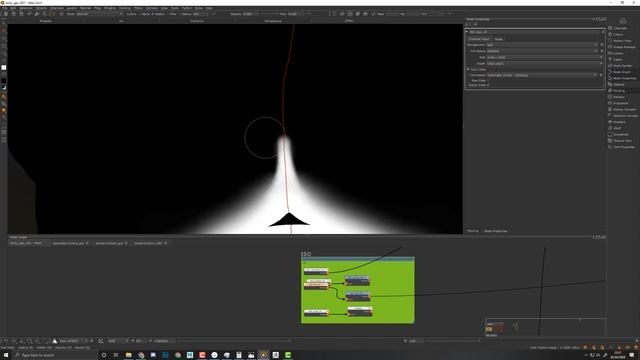Image resolution: width=640 pixels, height=360 pixels.
Task: Open the File menu
Action: pyautogui.click(x=4, y=8)
